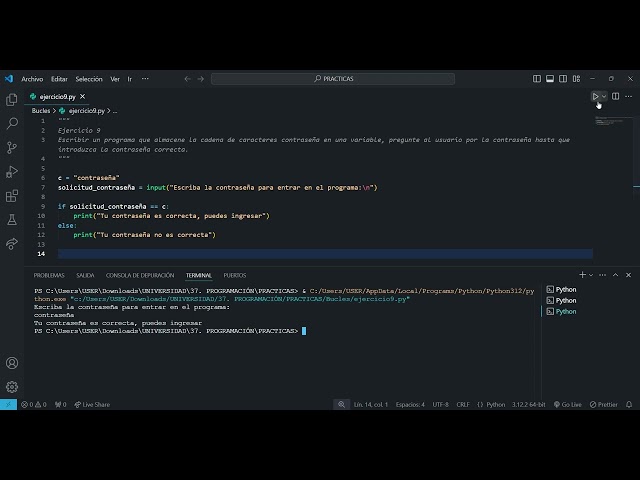Change encoding via UTF-8 status item

[440, 404]
